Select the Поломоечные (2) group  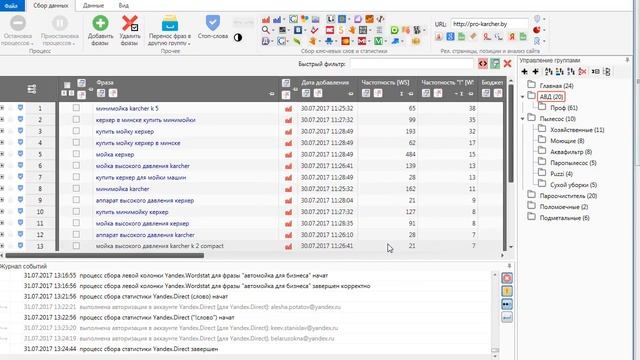(564, 207)
